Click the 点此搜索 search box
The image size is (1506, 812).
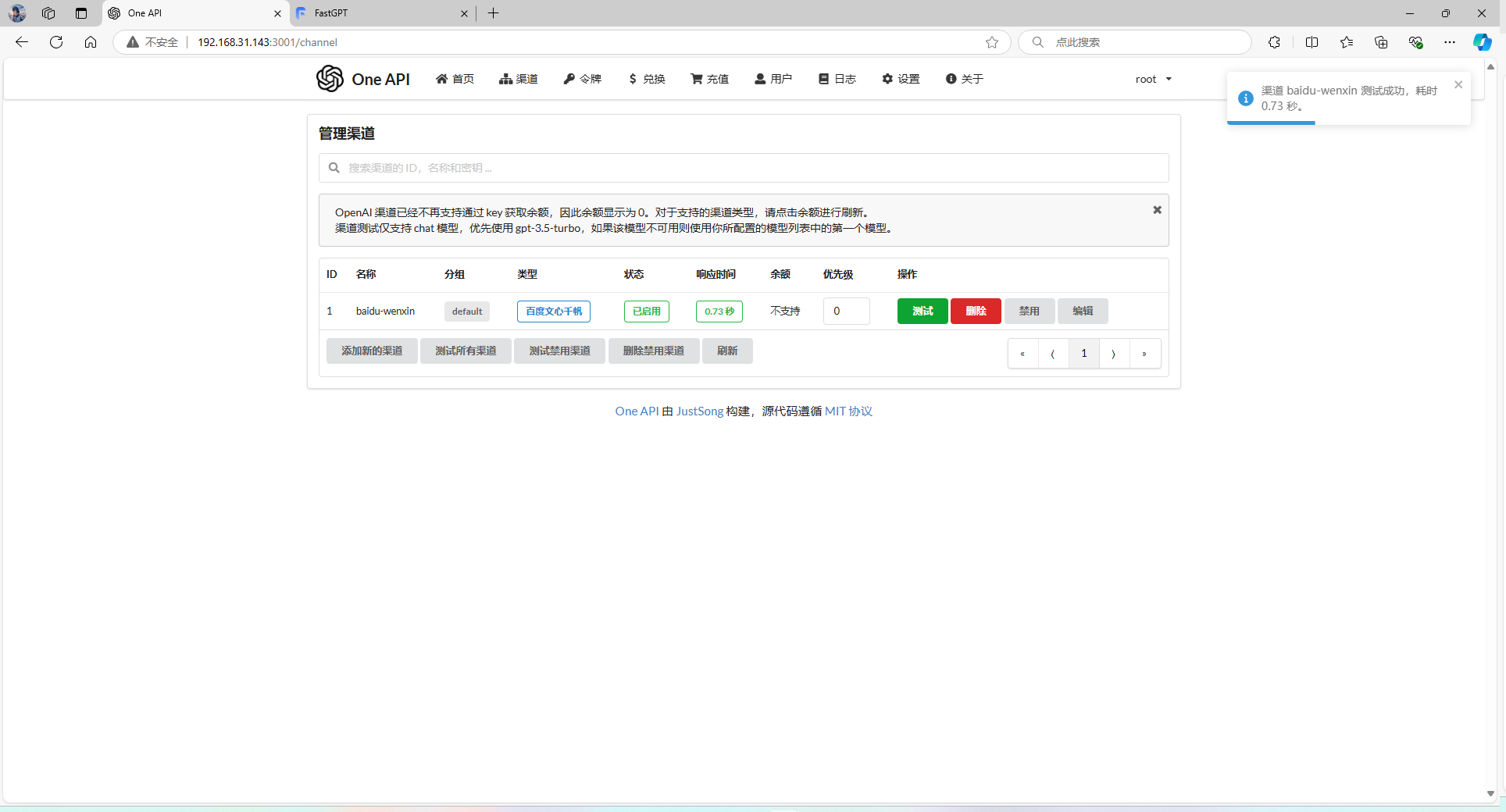tap(1135, 42)
